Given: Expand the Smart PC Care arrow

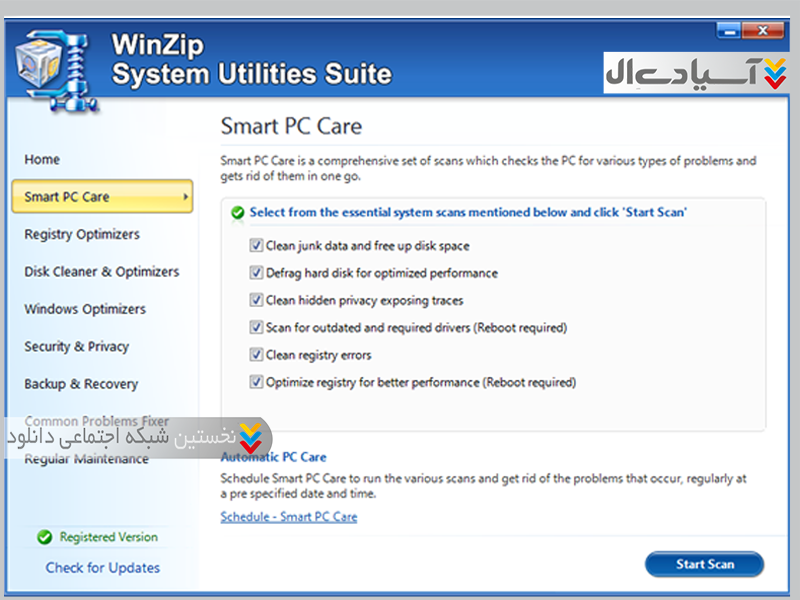Looking at the screenshot, I should pyautogui.click(x=185, y=197).
